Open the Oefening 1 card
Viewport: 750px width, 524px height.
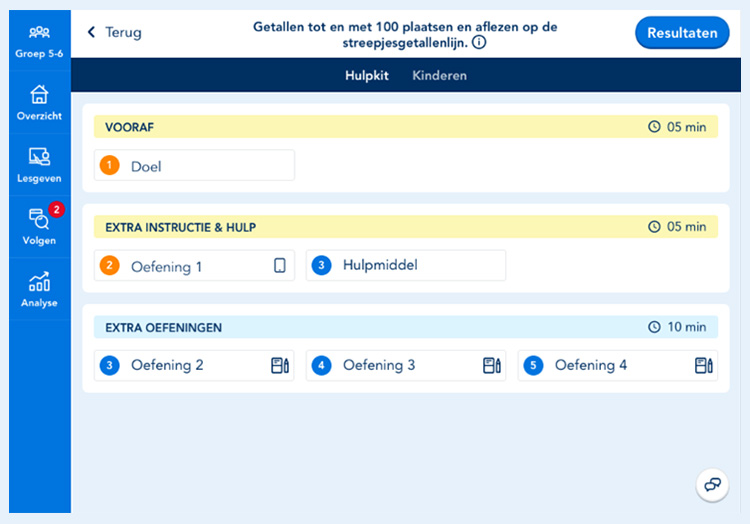pyautogui.click(x=194, y=265)
